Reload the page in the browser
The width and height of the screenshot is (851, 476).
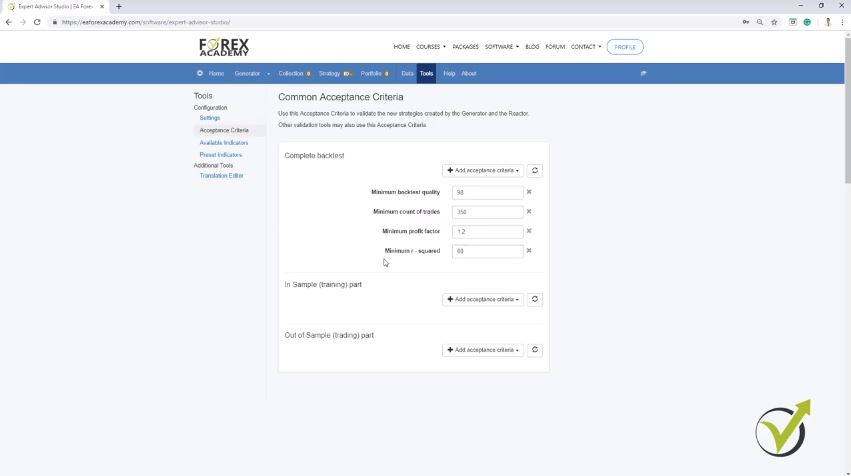(37, 22)
